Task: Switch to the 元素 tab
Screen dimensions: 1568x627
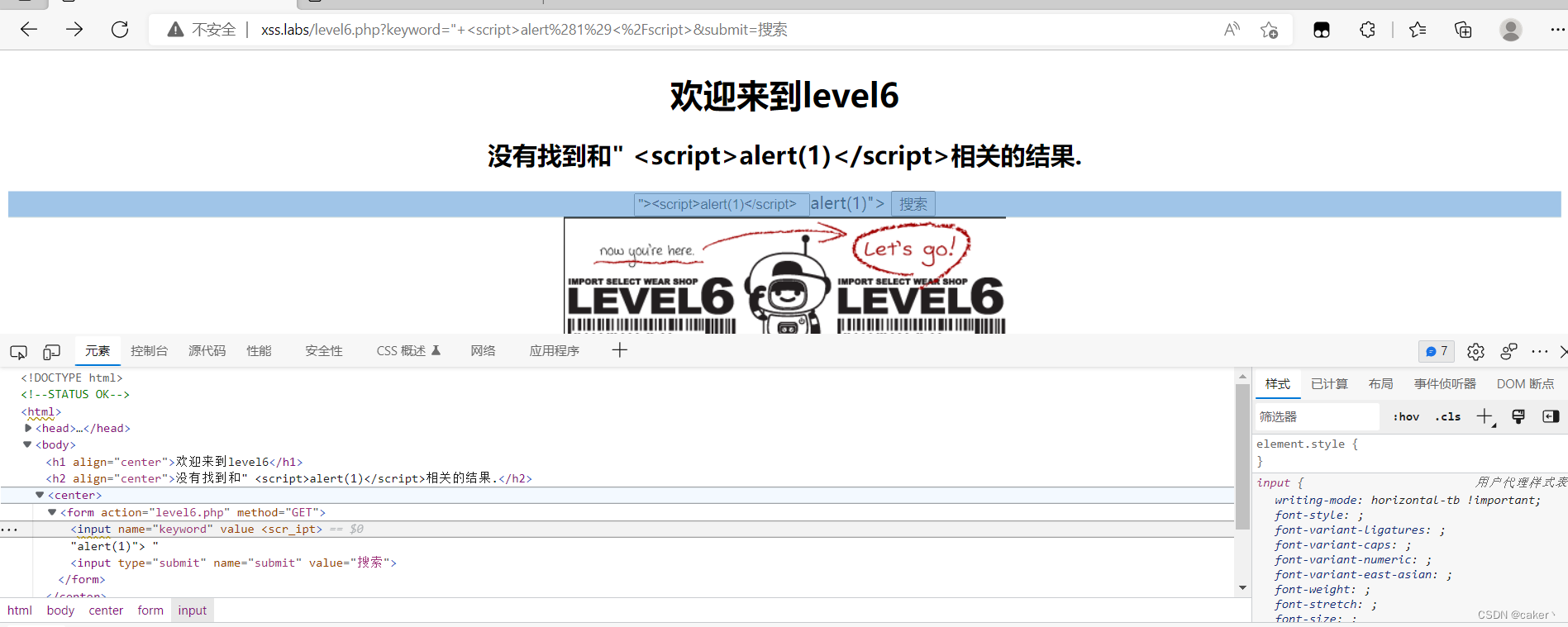Action: pyautogui.click(x=98, y=351)
